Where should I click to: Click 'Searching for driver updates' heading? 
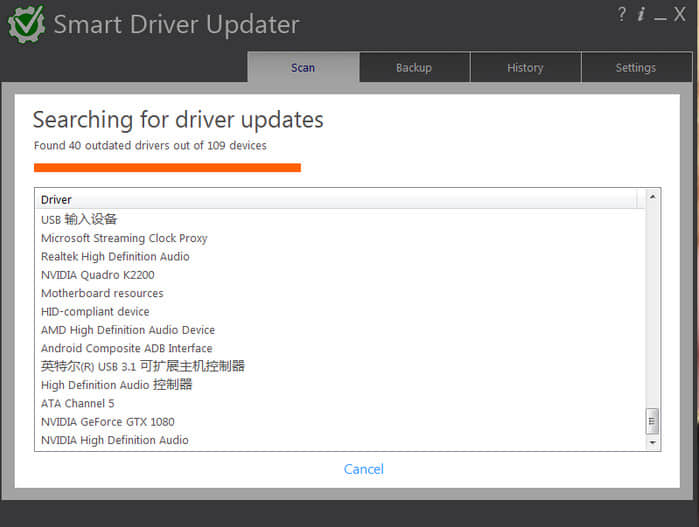(178, 120)
